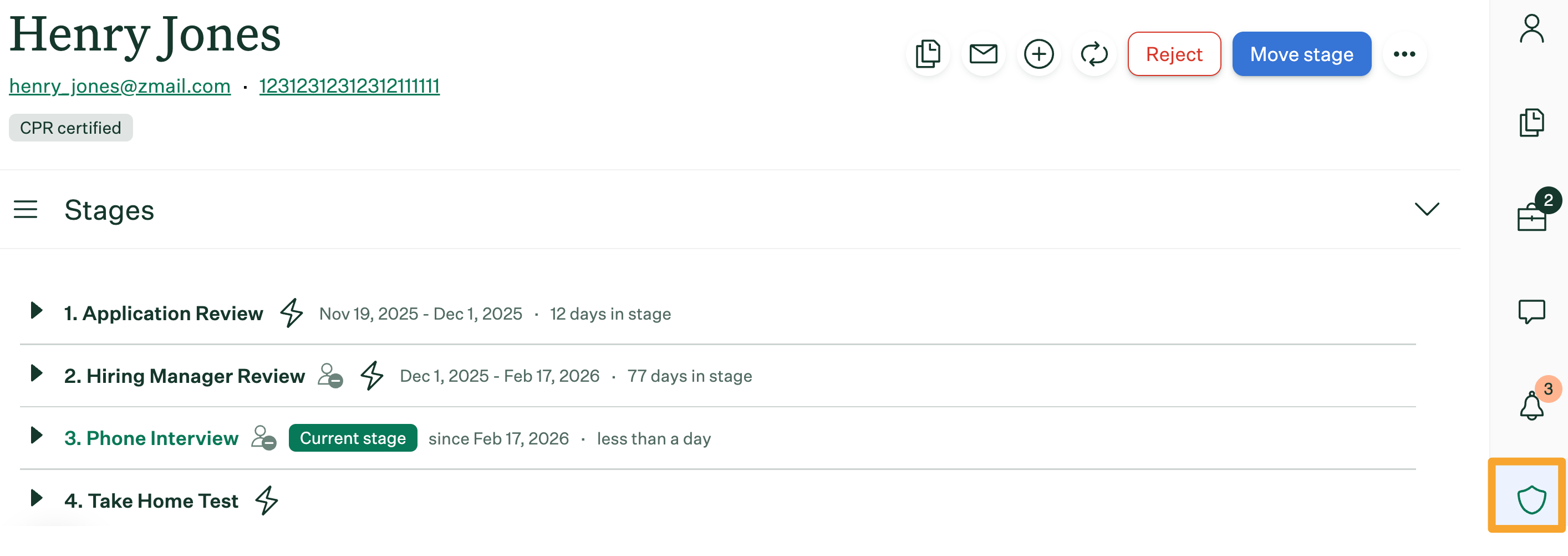Click the plus circle add icon
Viewport: 1568px width, 556px height.
coord(1038,54)
